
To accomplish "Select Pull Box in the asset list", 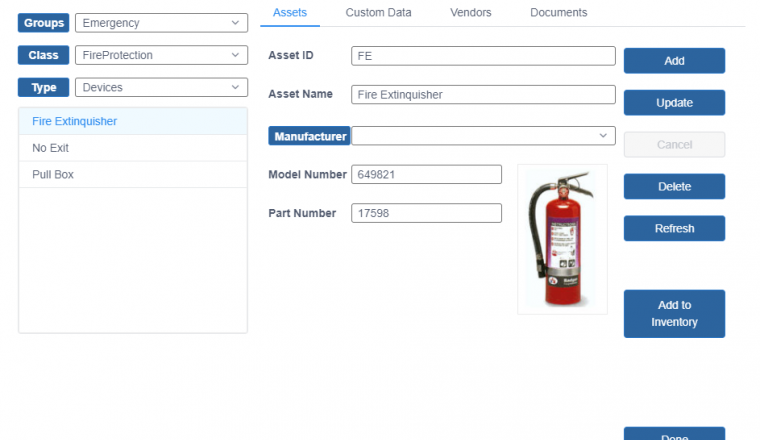I will click(133, 174).
